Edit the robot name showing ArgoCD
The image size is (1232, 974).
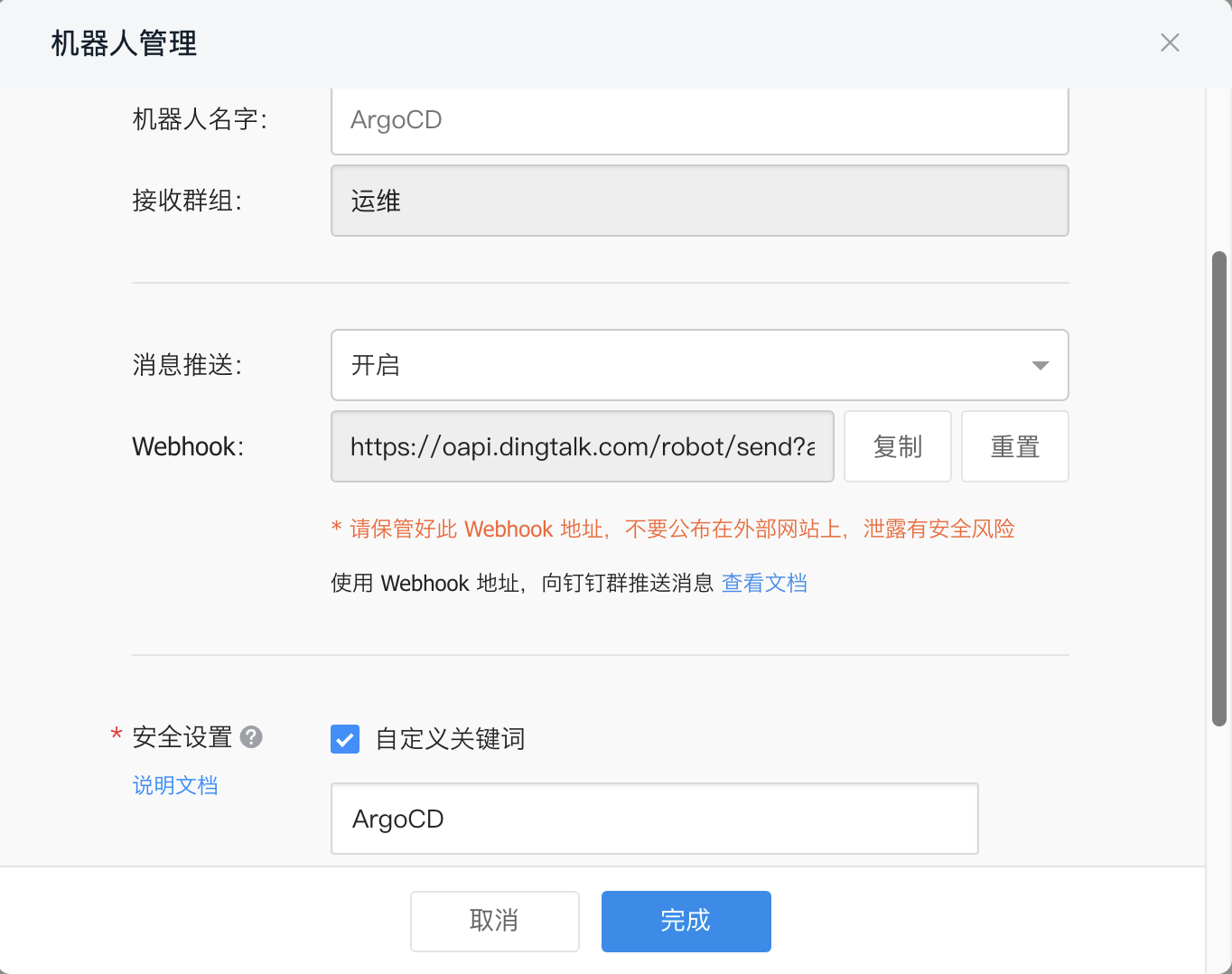point(699,120)
